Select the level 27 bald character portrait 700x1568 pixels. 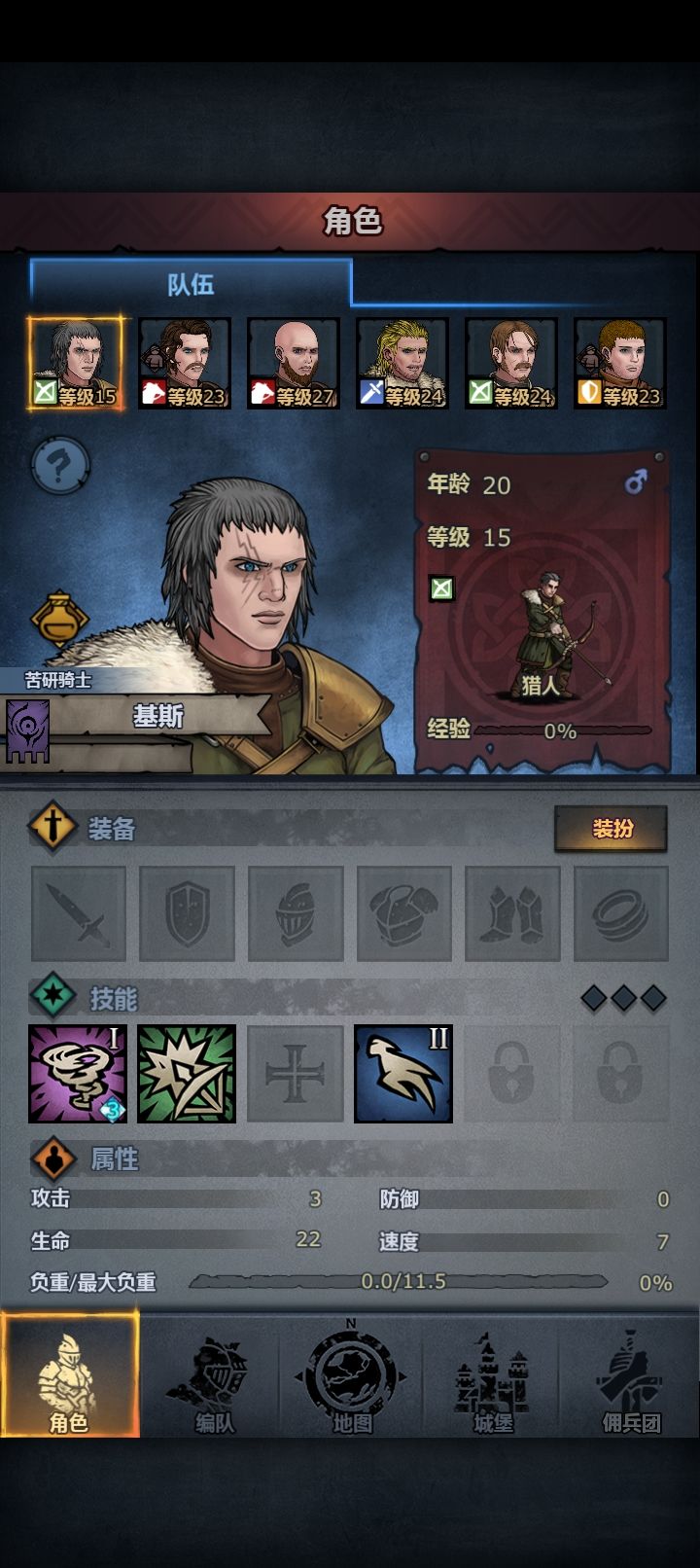click(294, 364)
